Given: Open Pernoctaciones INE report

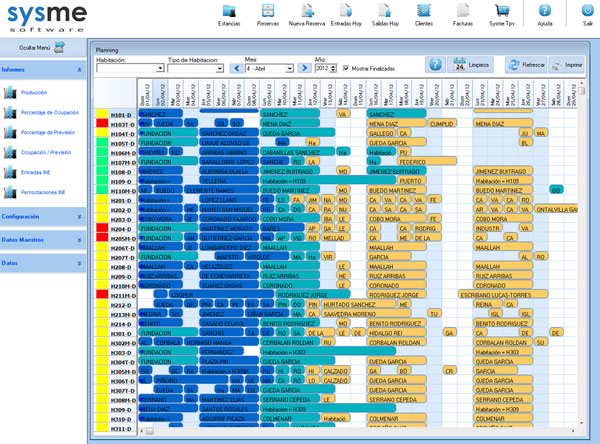Looking at the screenshot, I should point(43,192).
